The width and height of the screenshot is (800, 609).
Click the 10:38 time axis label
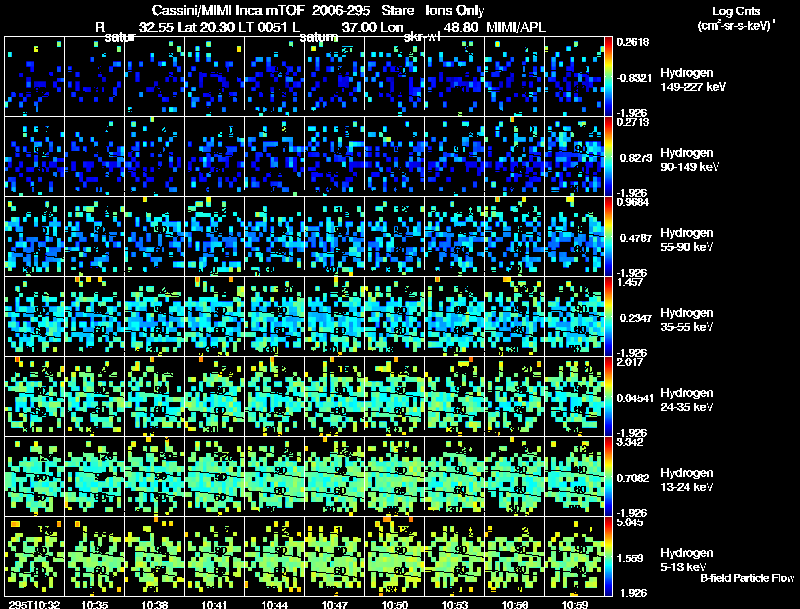pos(155,604)
